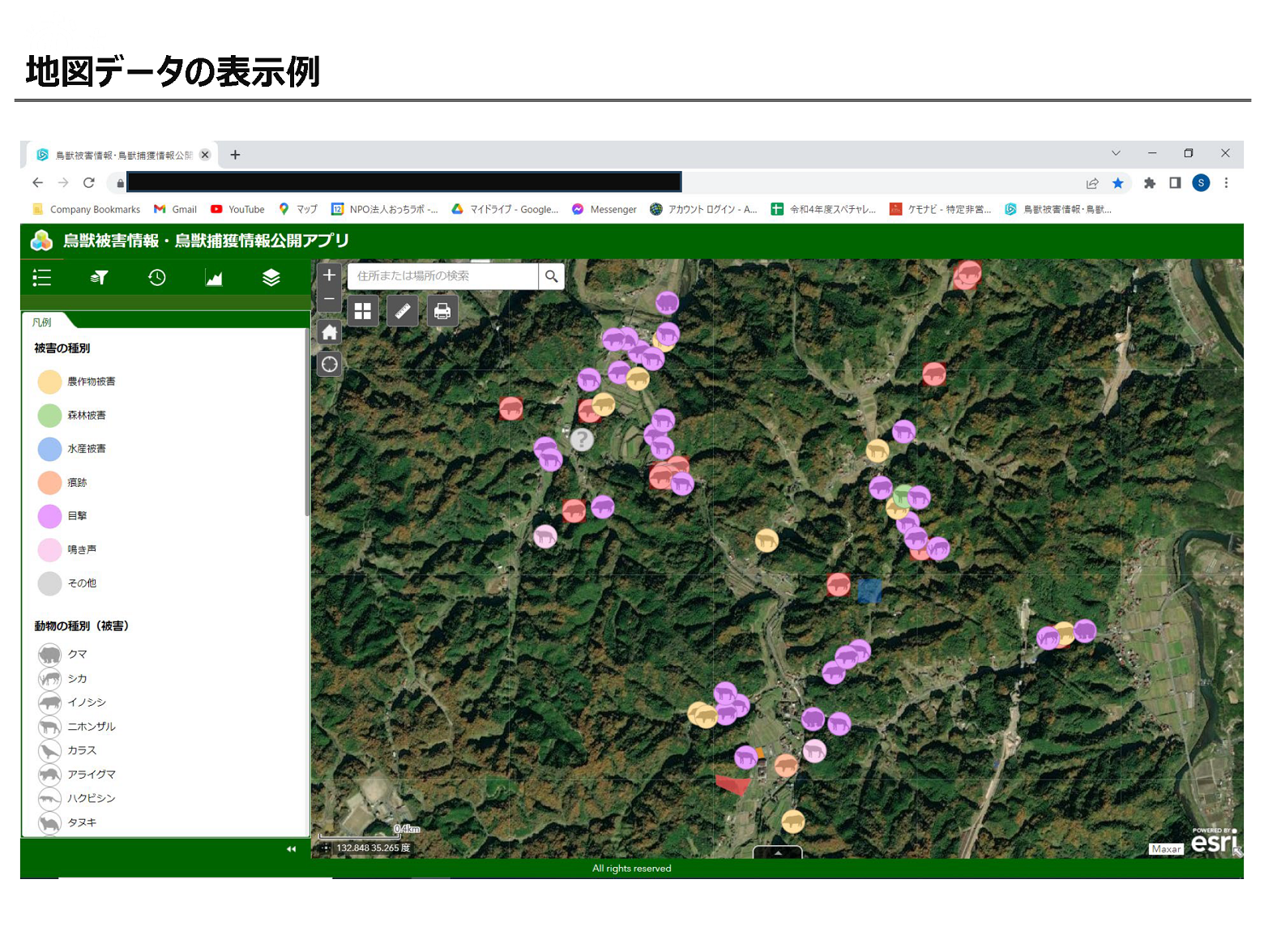Screen dimensions: 1264x952
Task: Click the タヌキ legend icon
Action: pos(49,823)
